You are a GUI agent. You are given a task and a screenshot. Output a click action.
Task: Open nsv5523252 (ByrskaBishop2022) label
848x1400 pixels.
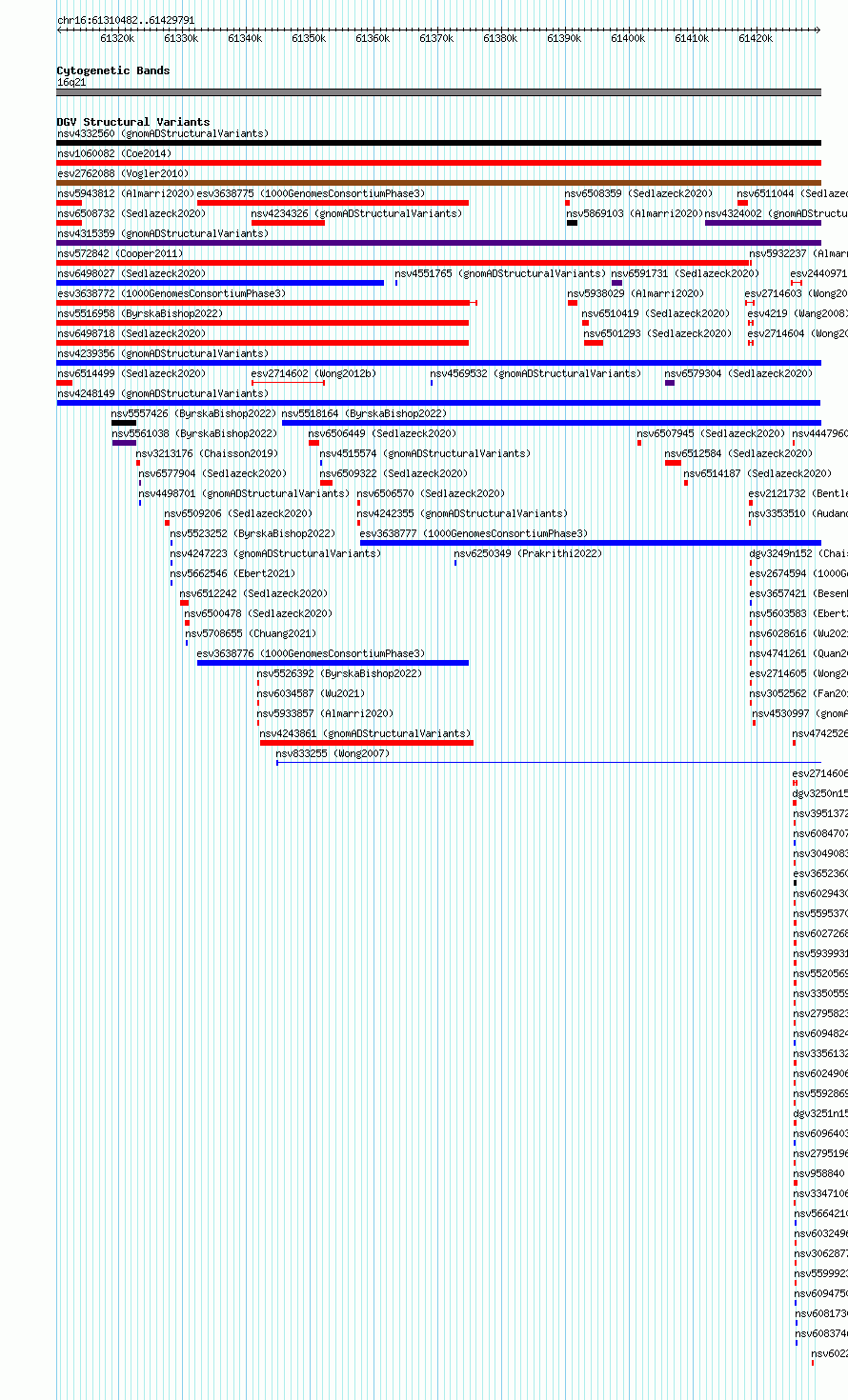[x=252, y=533]
